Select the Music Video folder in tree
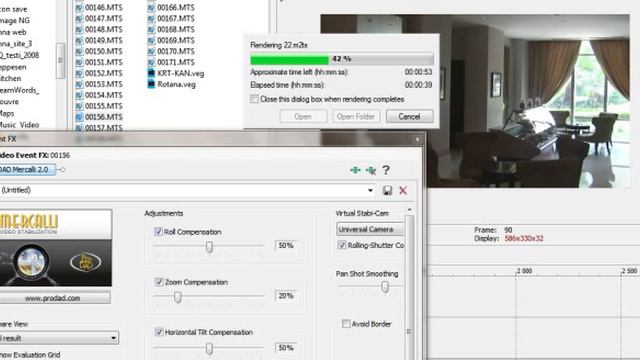640x360 pixels. tap(20, 125)
